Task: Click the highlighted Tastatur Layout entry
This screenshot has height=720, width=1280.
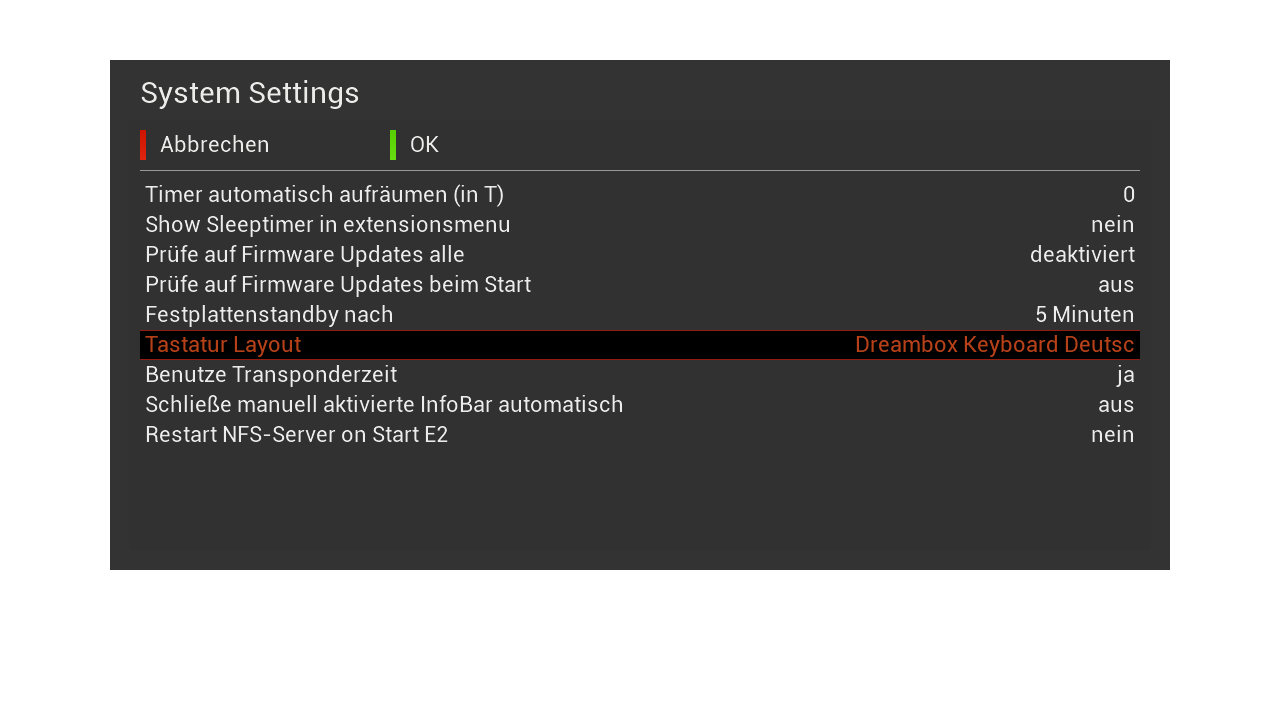Action: pyautogui.click(x=223, y=345)
